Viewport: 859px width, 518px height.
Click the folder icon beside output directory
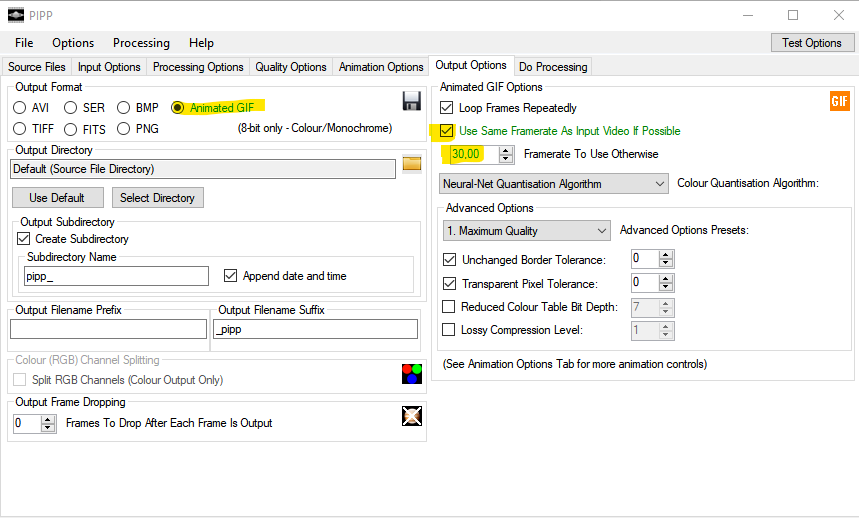click(x=412, y=164)
